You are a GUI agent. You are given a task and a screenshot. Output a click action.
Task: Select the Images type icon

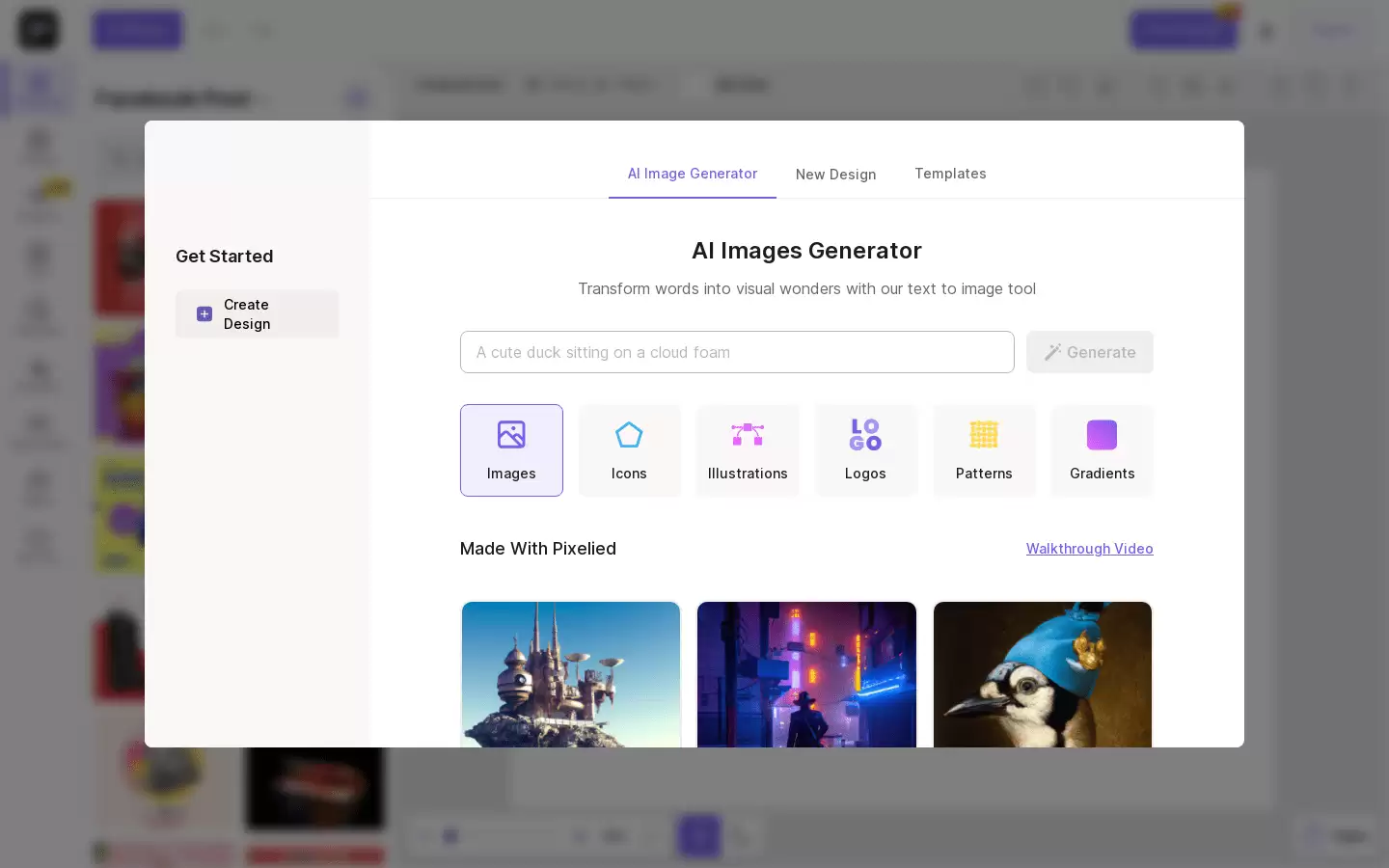[511, 435]
